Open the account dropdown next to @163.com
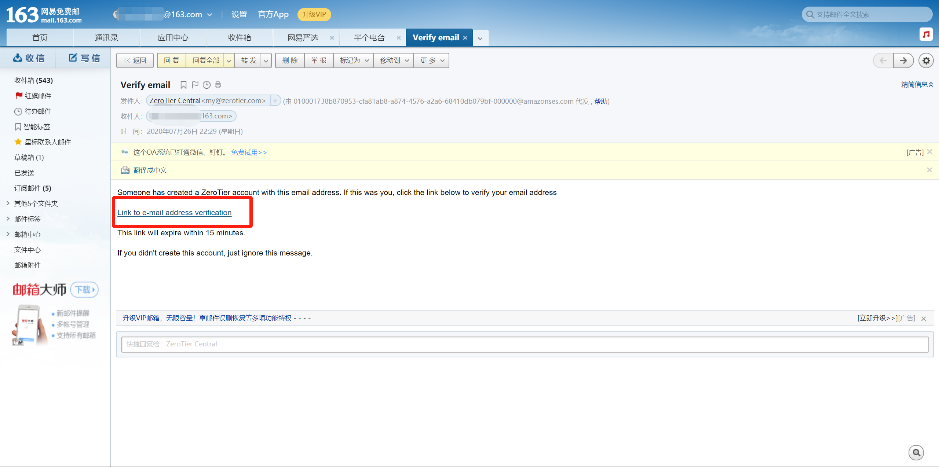The image size is (939, 467). click(x=208, y=14)
